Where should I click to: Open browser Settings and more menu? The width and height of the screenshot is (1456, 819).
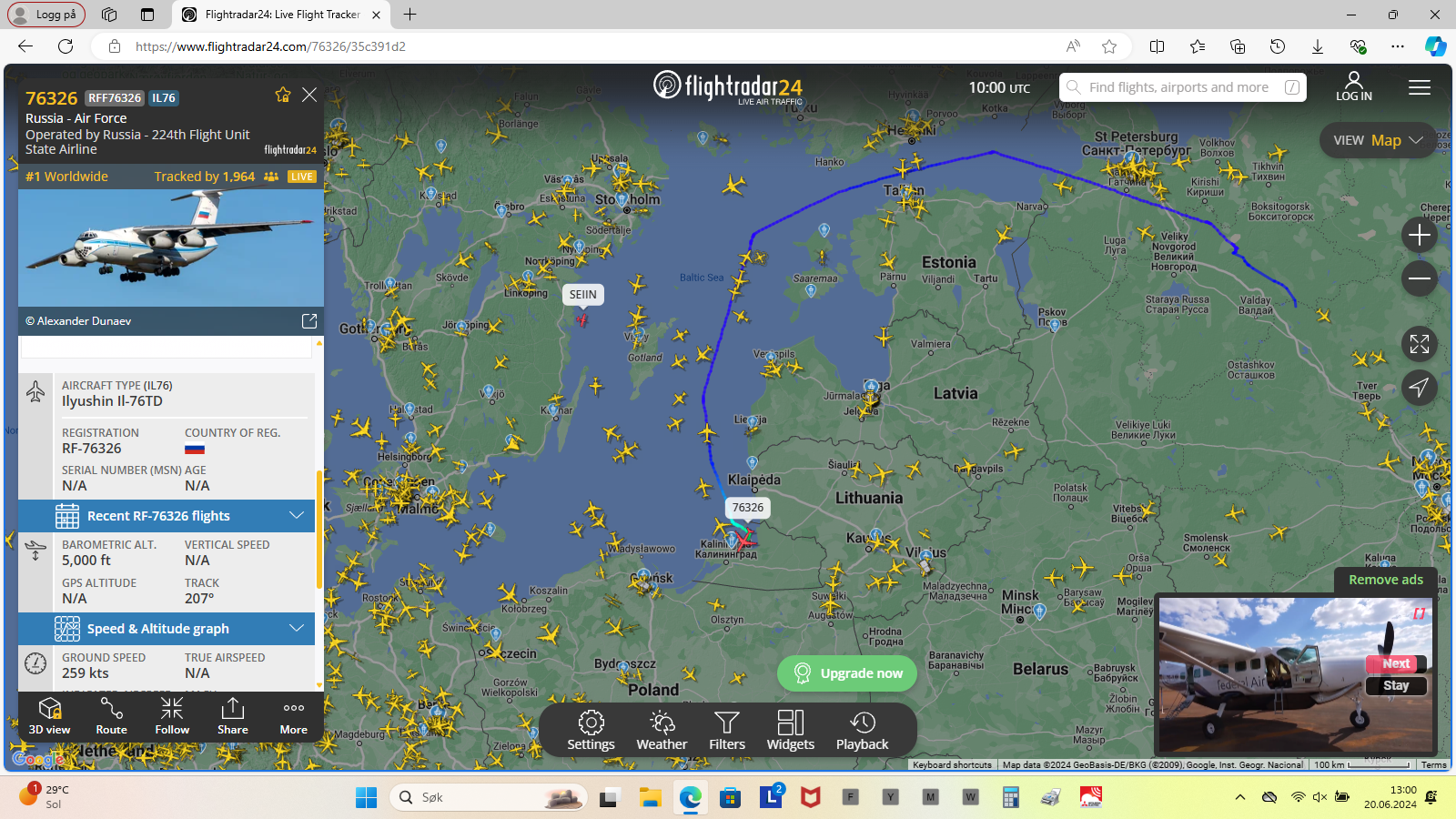1398,46
